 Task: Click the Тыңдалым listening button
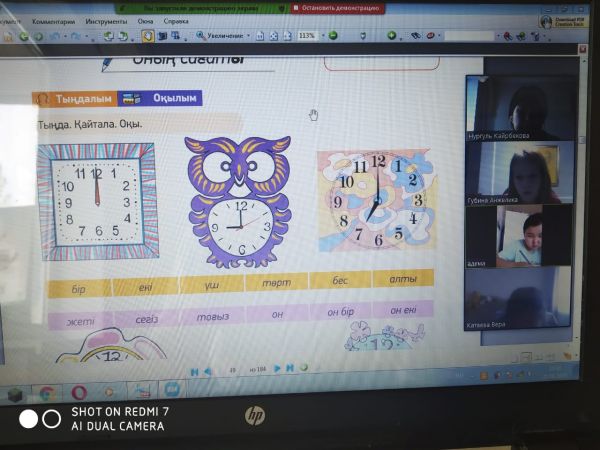click(x=73, y=98)
